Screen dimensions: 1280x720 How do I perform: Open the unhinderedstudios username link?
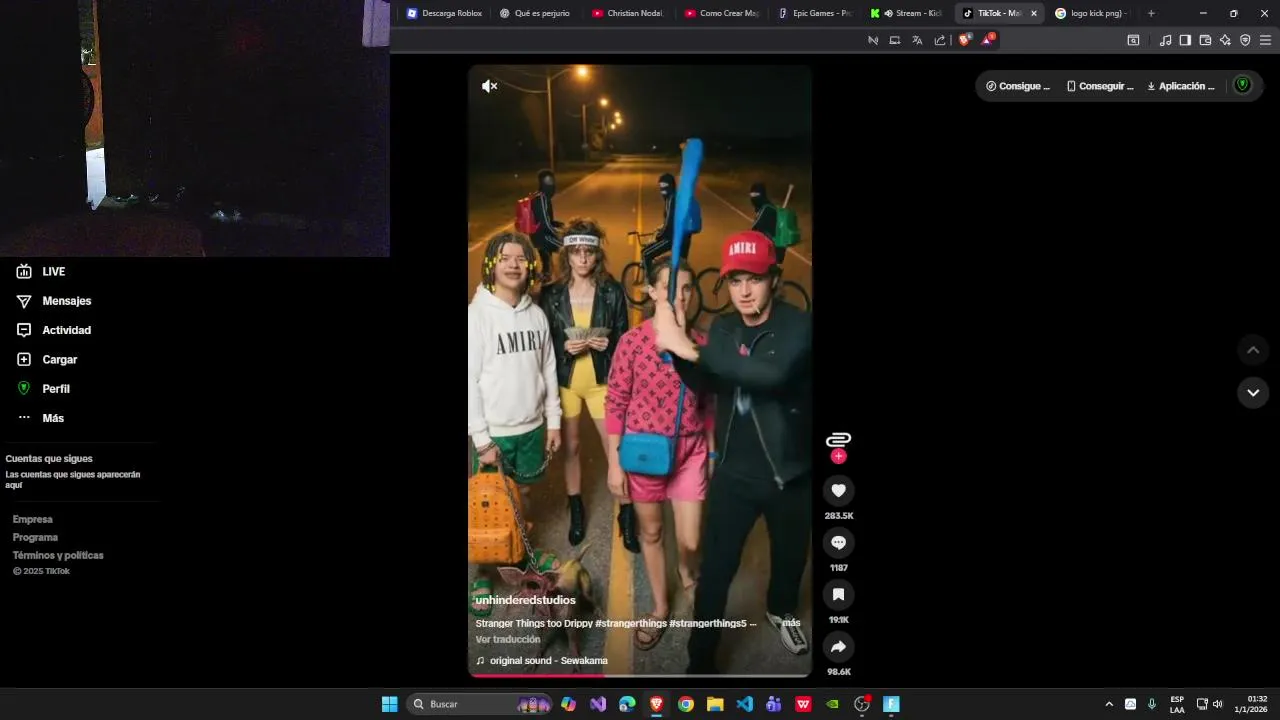[526, 600]
